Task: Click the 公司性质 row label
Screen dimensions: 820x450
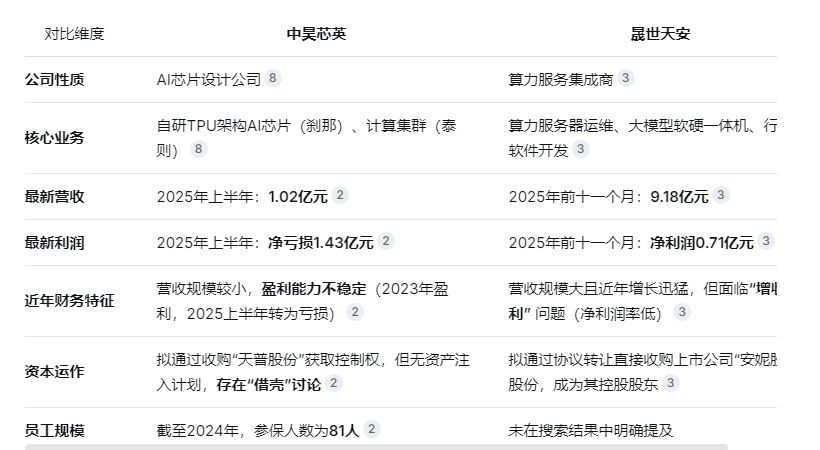Action: pyautogui.click(x=54, y=80)
